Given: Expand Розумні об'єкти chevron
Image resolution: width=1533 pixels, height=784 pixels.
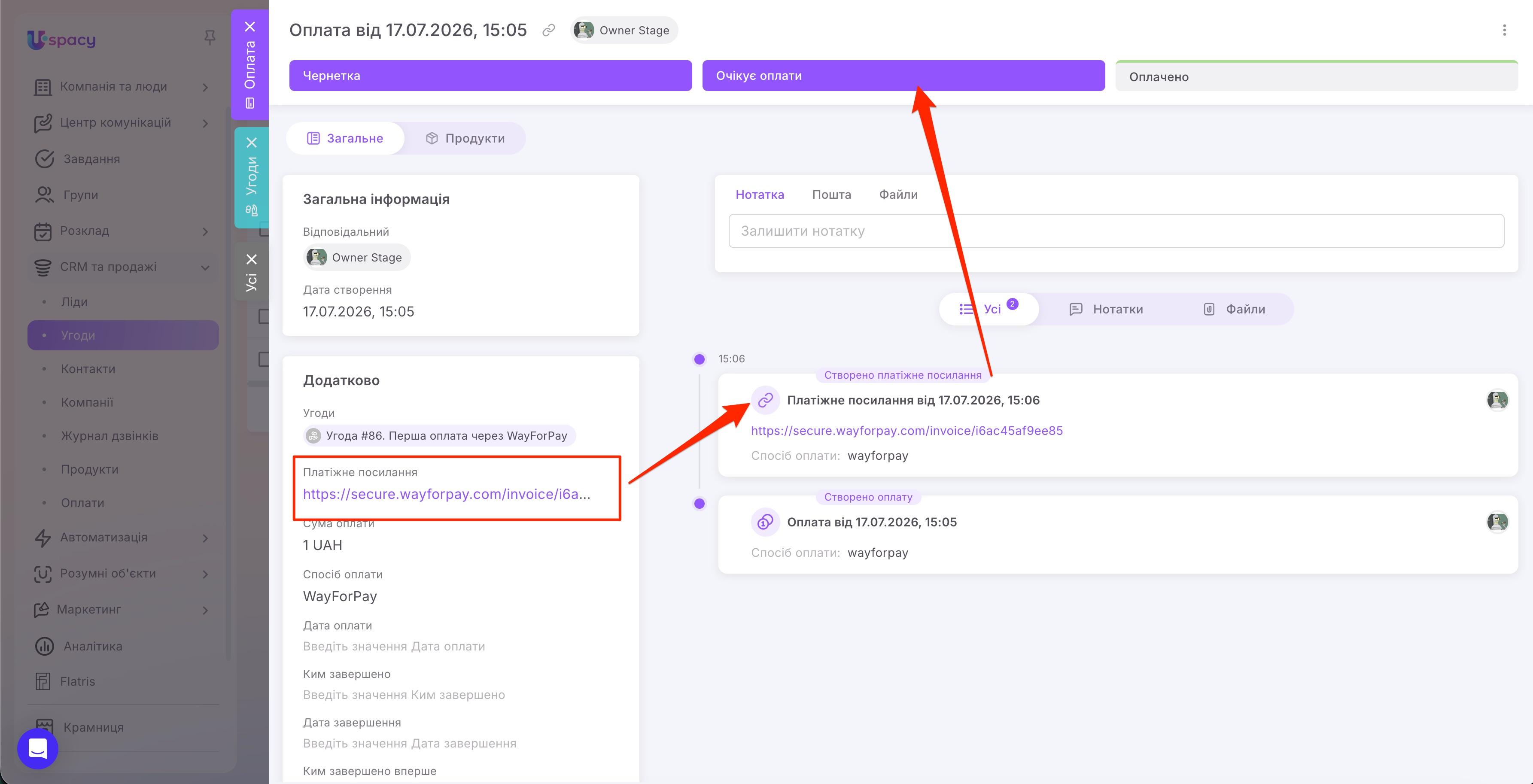Looking at the screenshot, I should pos(205,574).
